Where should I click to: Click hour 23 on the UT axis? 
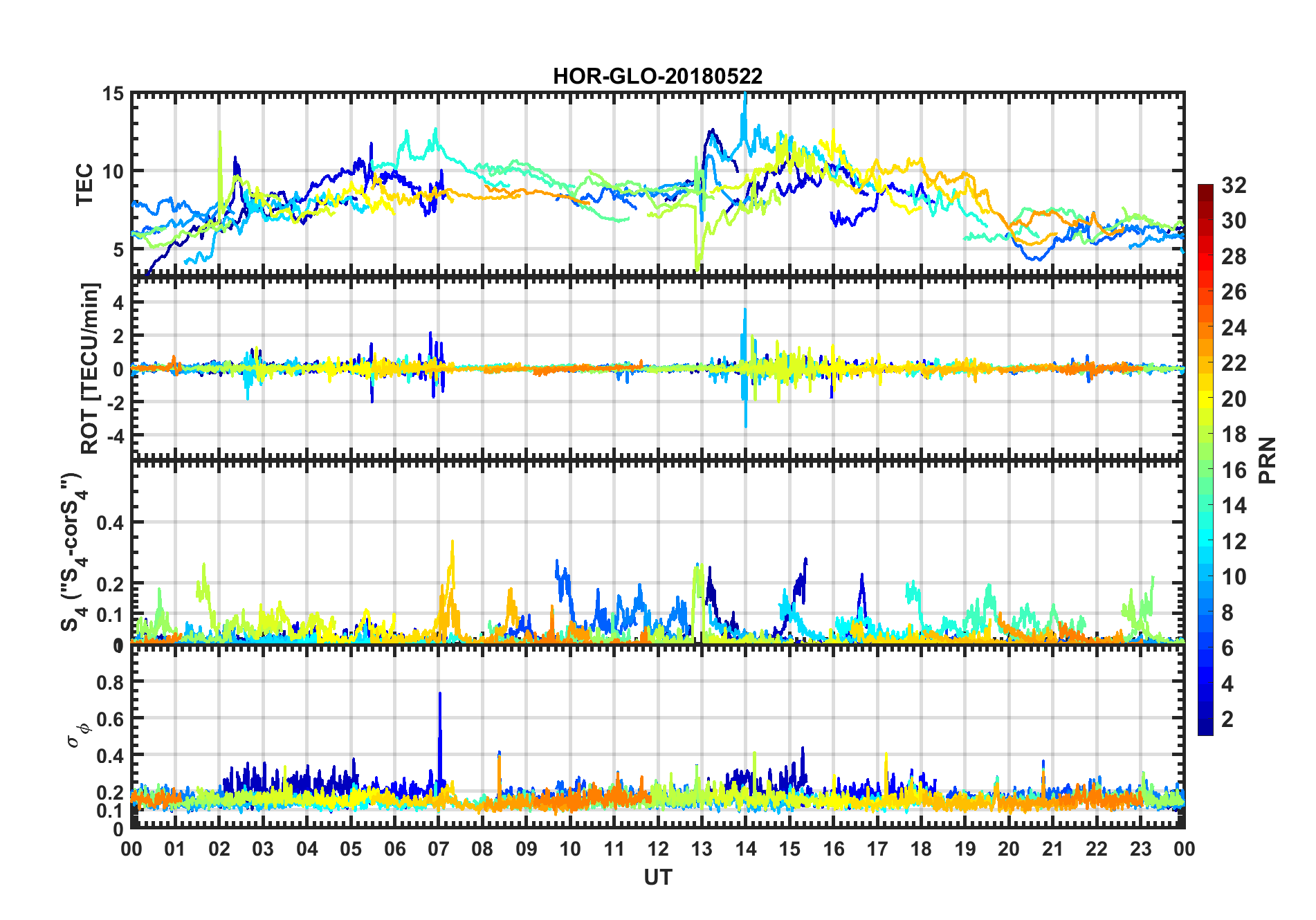pos(1140,849)
